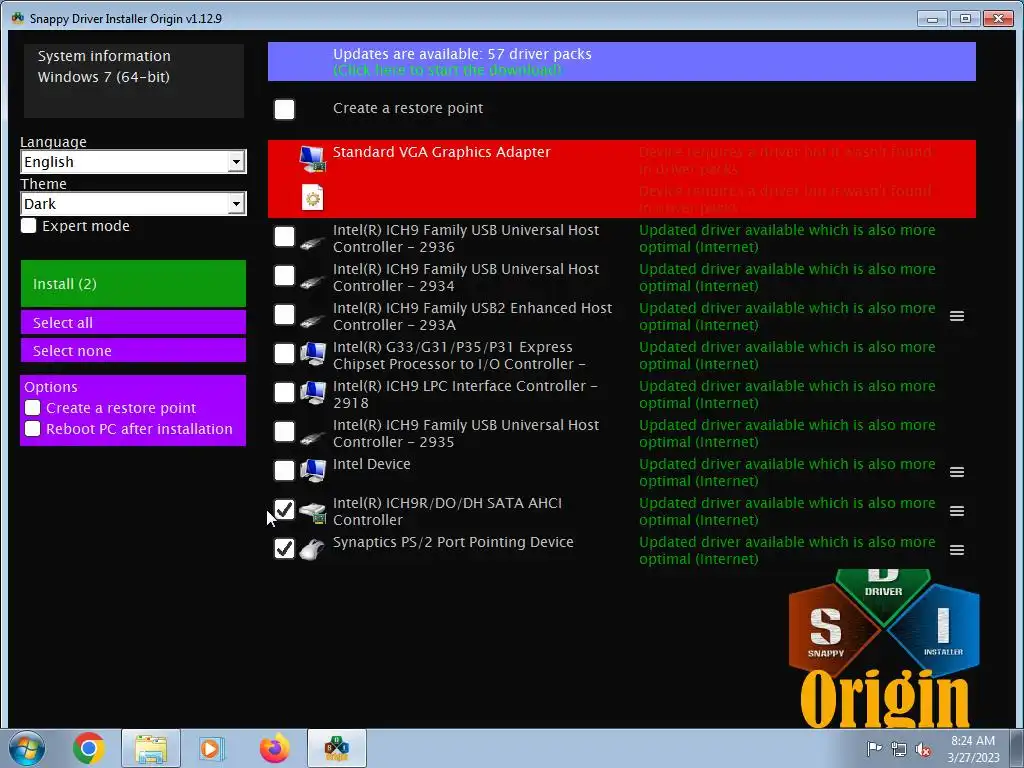This screenshot has width=1024, height=768.
Task: Click the green Install (2) button
Action: pyautogui.click(x=133, y=283)
